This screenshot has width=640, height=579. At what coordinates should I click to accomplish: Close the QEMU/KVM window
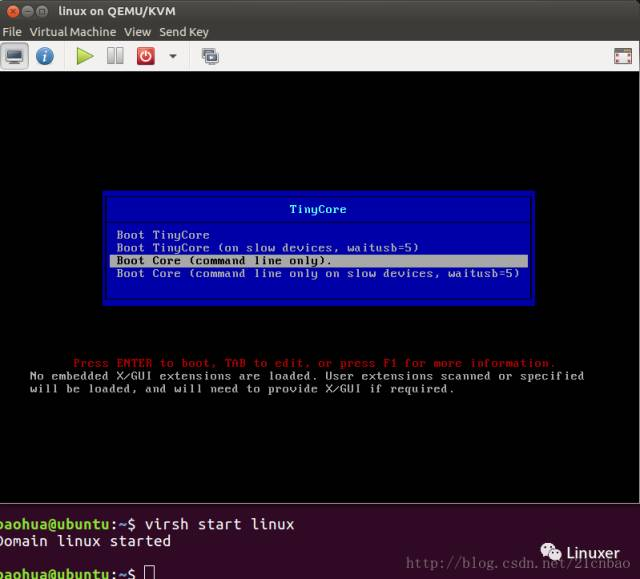tap(13, 11)
